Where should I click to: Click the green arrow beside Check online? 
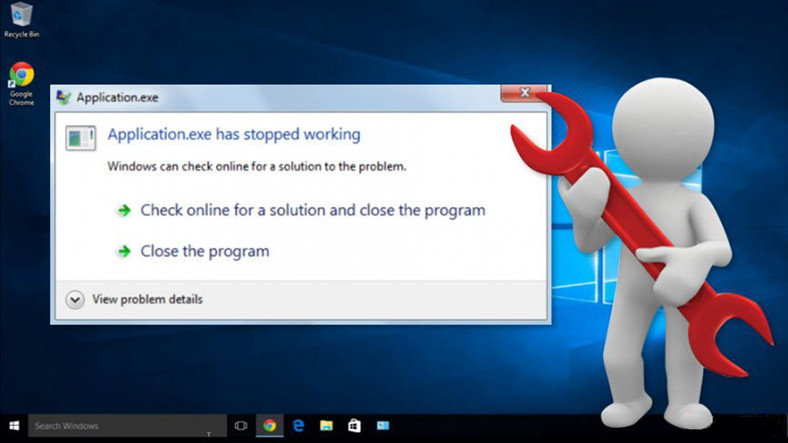point(124,211)
